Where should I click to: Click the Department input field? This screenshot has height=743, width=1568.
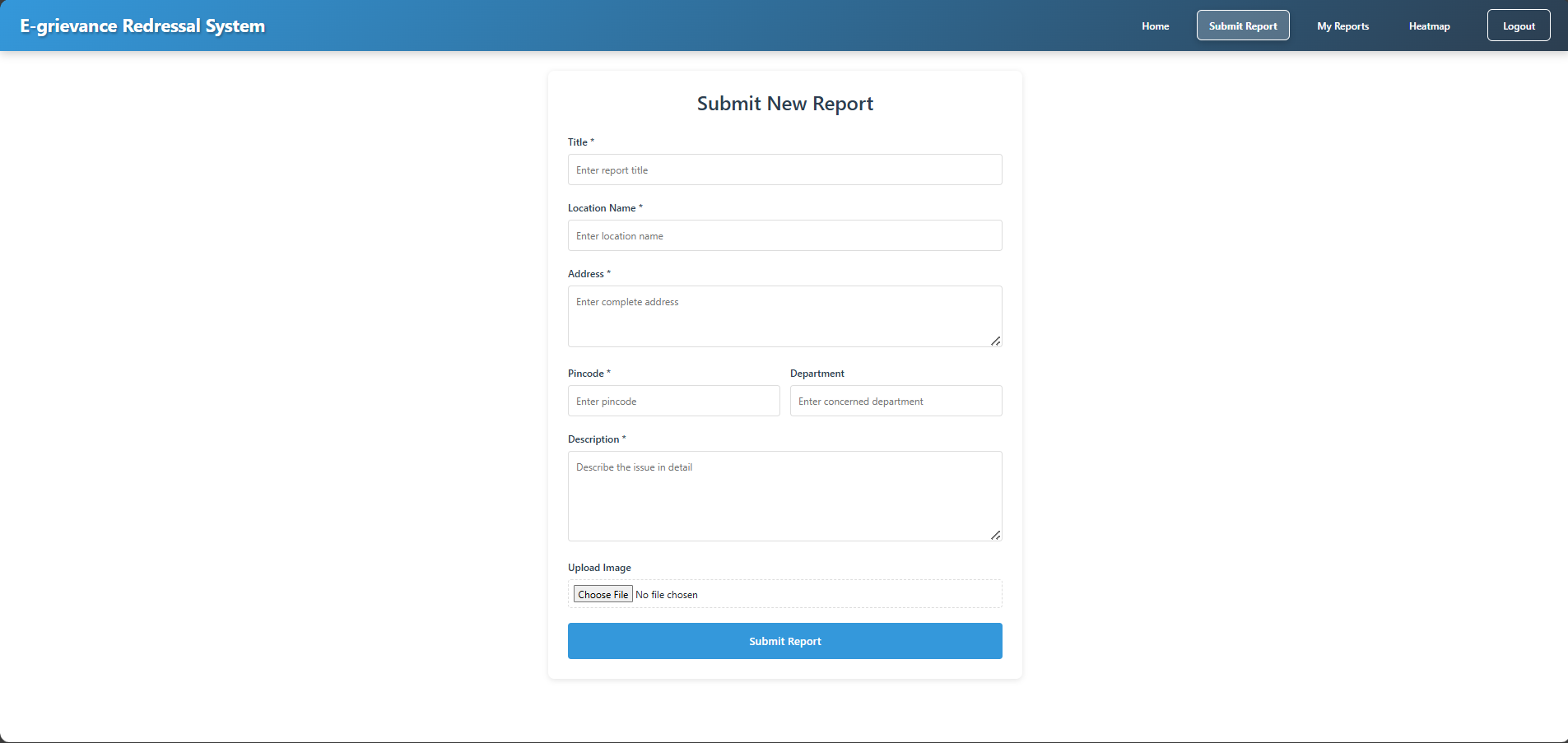[x=896, y=402]
